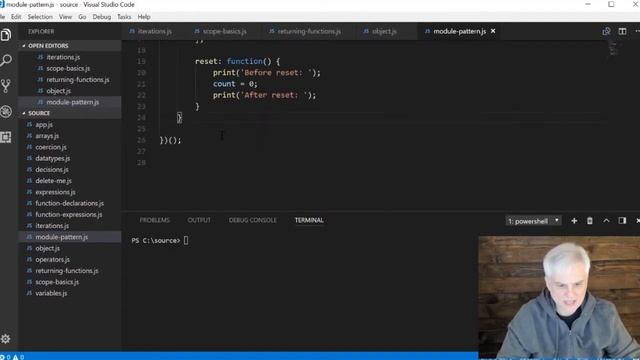The image size is (640, 360).
Task: Click the '})();' line in the editor
Action: [170, 140]
